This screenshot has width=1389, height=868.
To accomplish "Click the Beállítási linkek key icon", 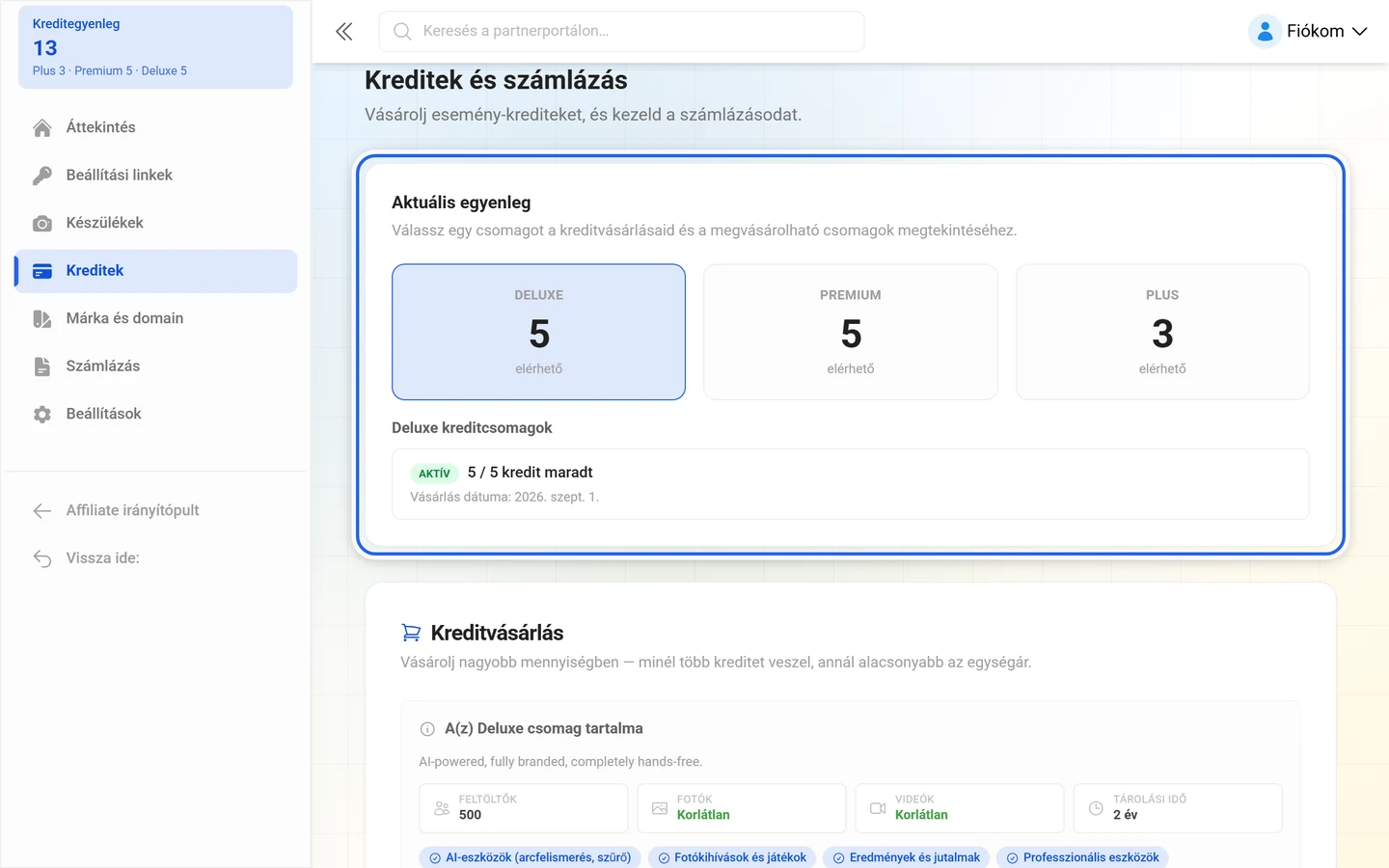I will (x=42, y=176).
